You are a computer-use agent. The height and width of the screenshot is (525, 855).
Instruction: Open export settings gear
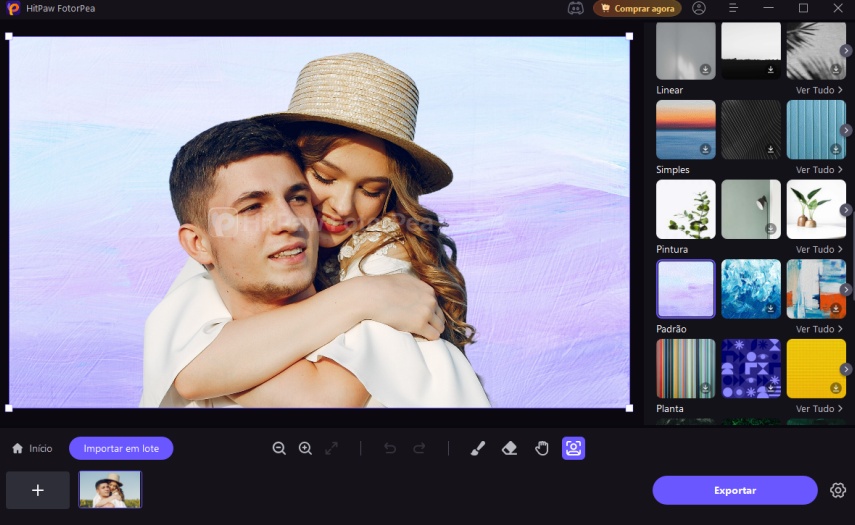(x=838, y=490)
